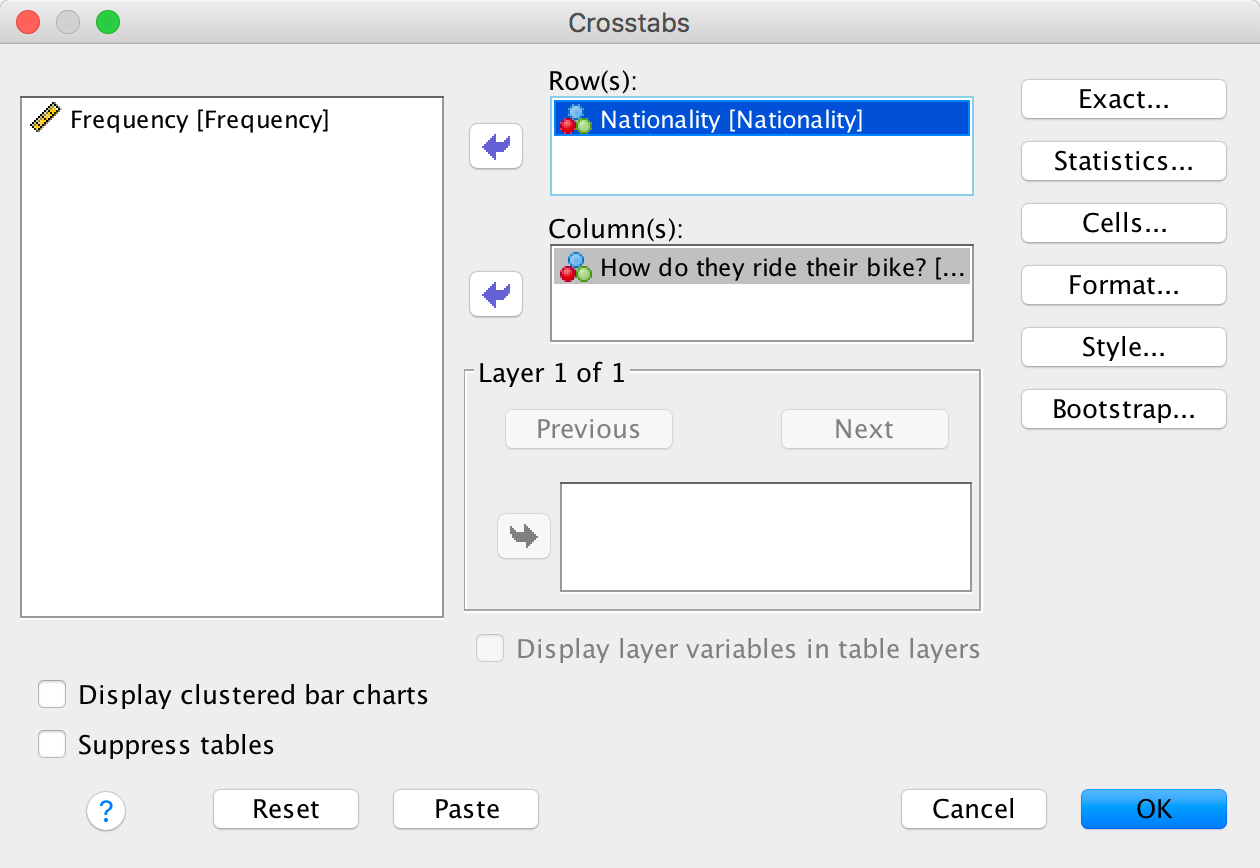Viewport: 1260px width, 868px height.
Task: Open the Cells... dialog
Action: pyautogui.click(x=1123, y=223)
